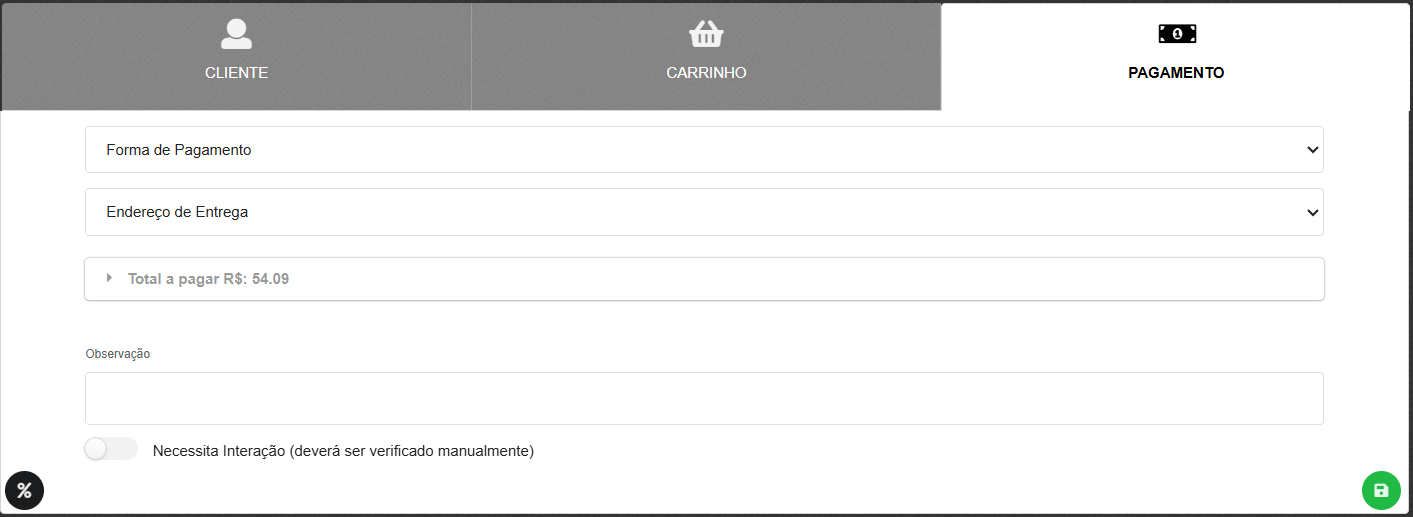Open the Endereço de Entrega dropdown

pyautogui.click(x=704, y=212)
